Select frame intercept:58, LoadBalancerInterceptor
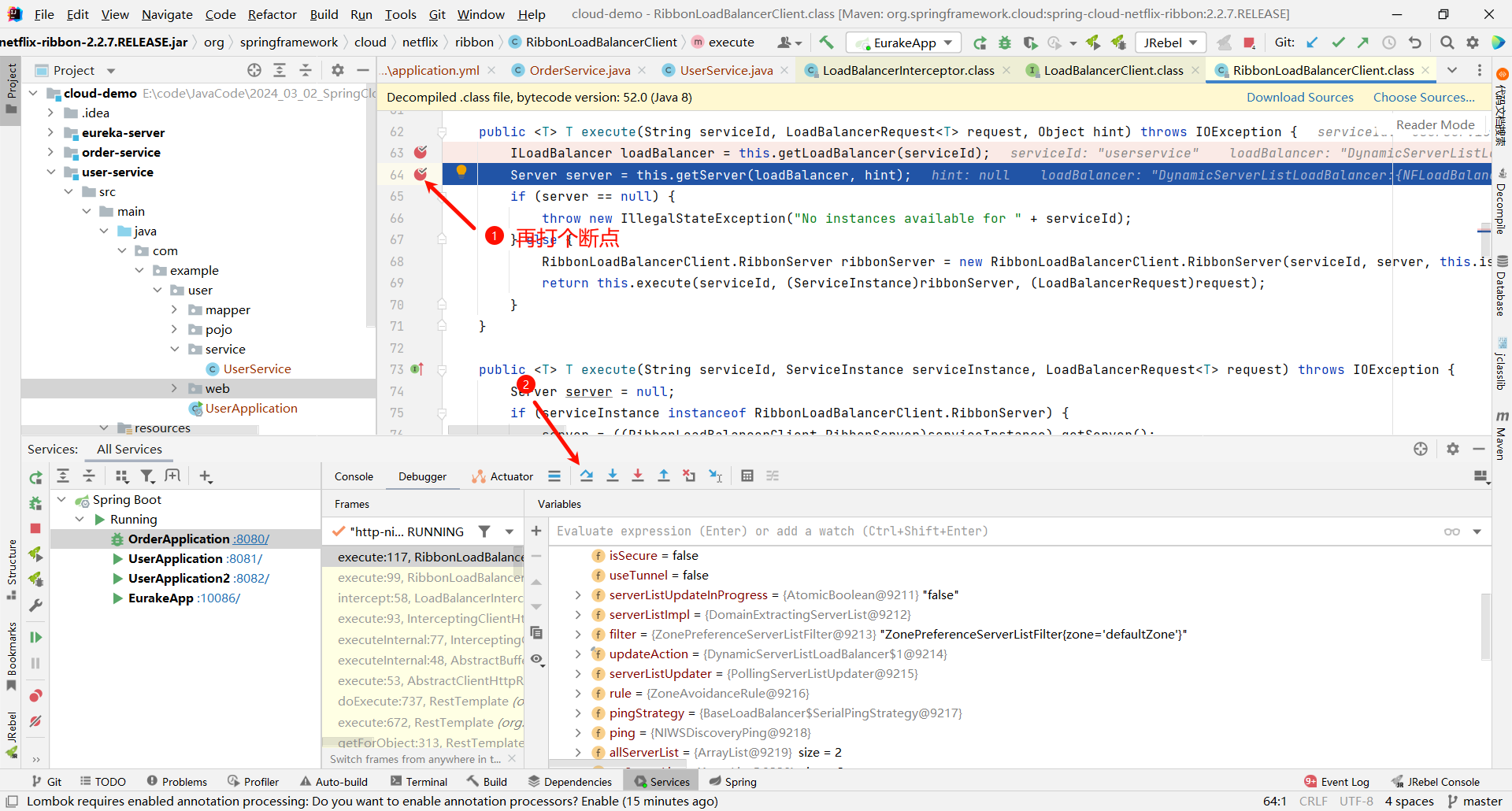Screen dimensions: 1512x811 point(430,598)
